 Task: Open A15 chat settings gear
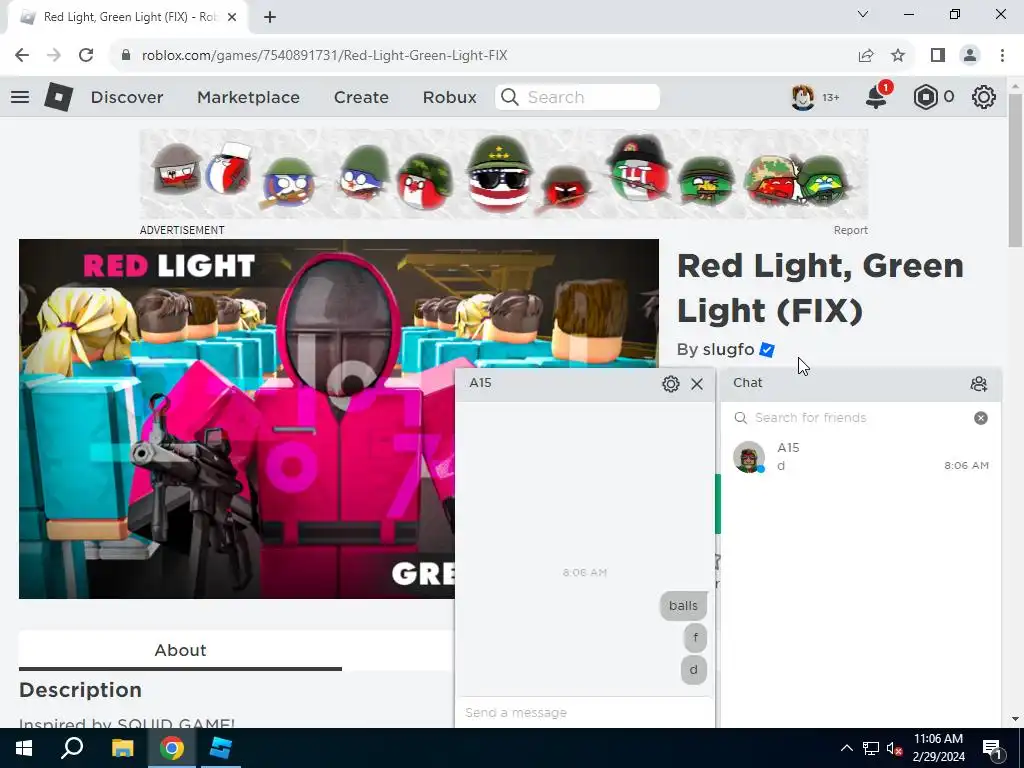point(671,383)
